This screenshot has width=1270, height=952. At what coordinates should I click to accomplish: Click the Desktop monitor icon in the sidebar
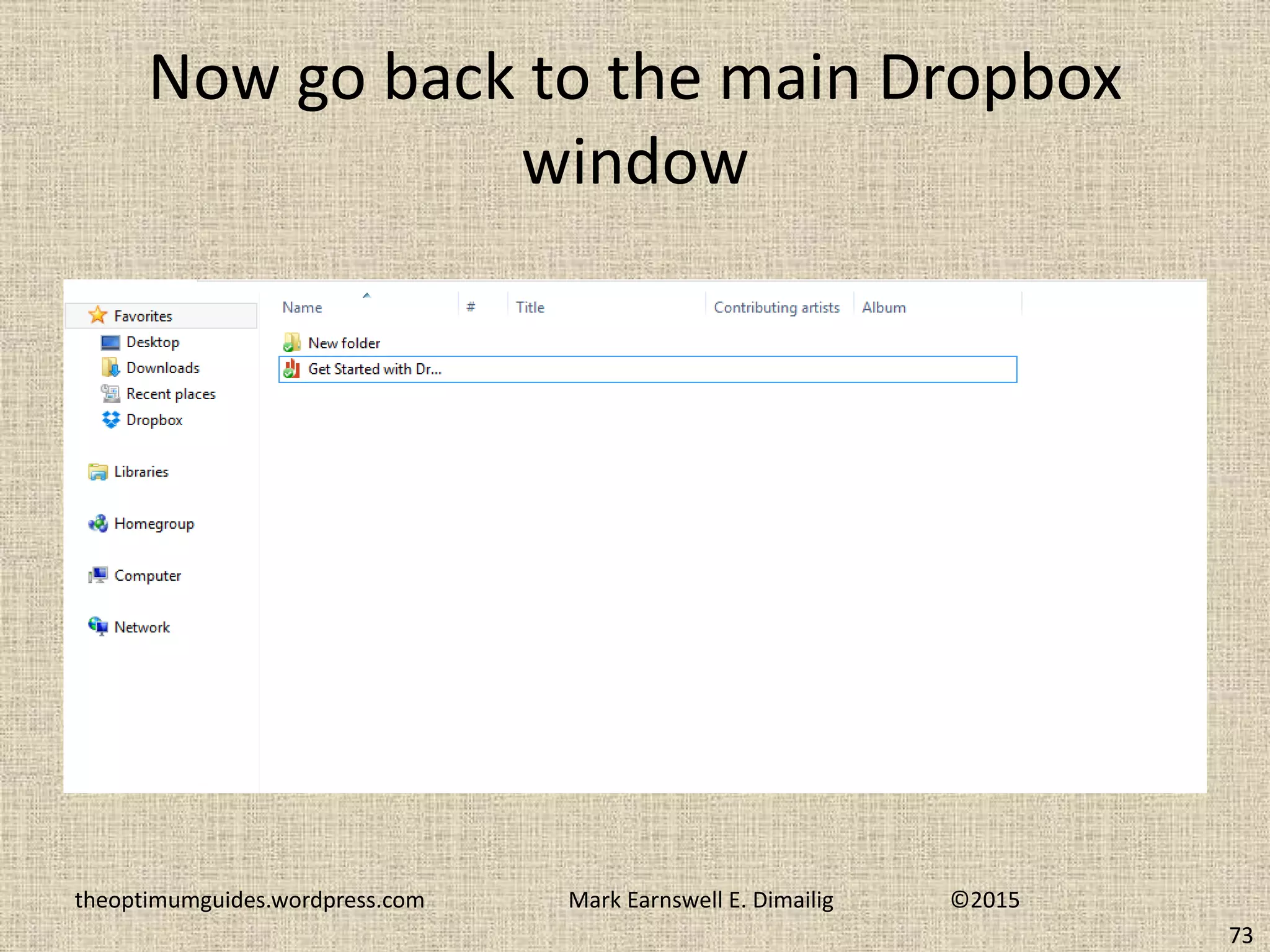point(110,342)
